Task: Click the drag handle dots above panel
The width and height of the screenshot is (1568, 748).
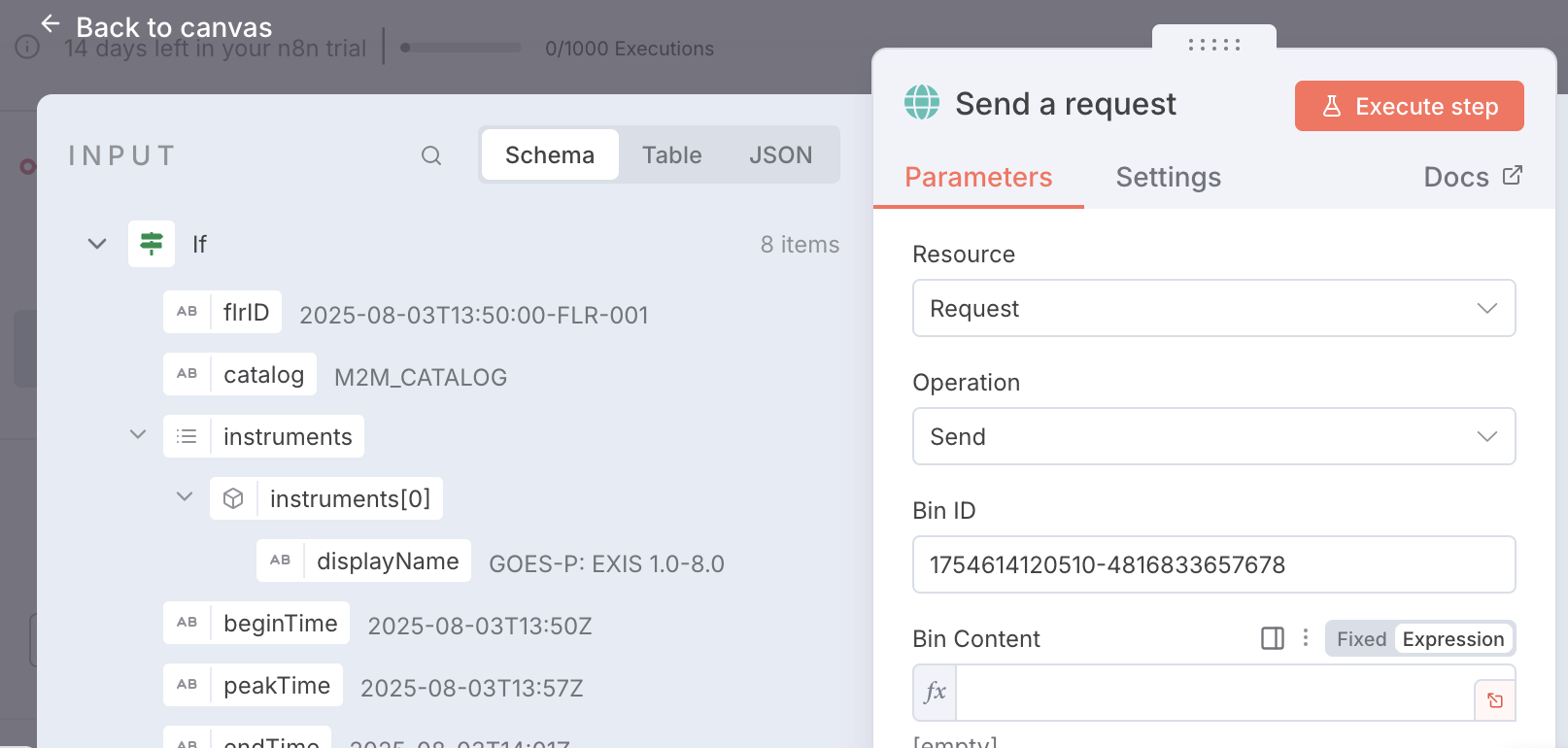Action: coord(1214,45)
